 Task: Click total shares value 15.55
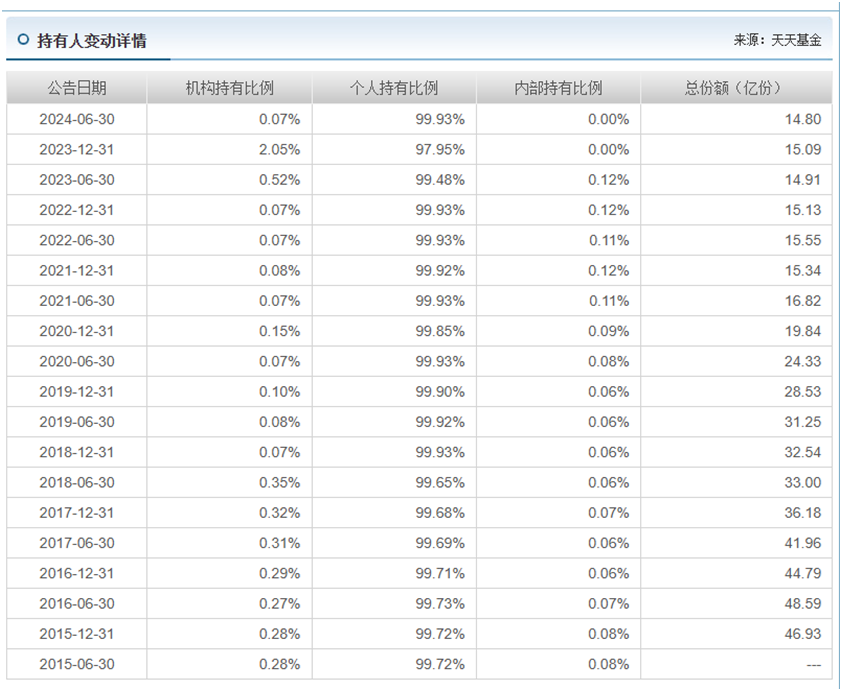(x=803, y=240)
